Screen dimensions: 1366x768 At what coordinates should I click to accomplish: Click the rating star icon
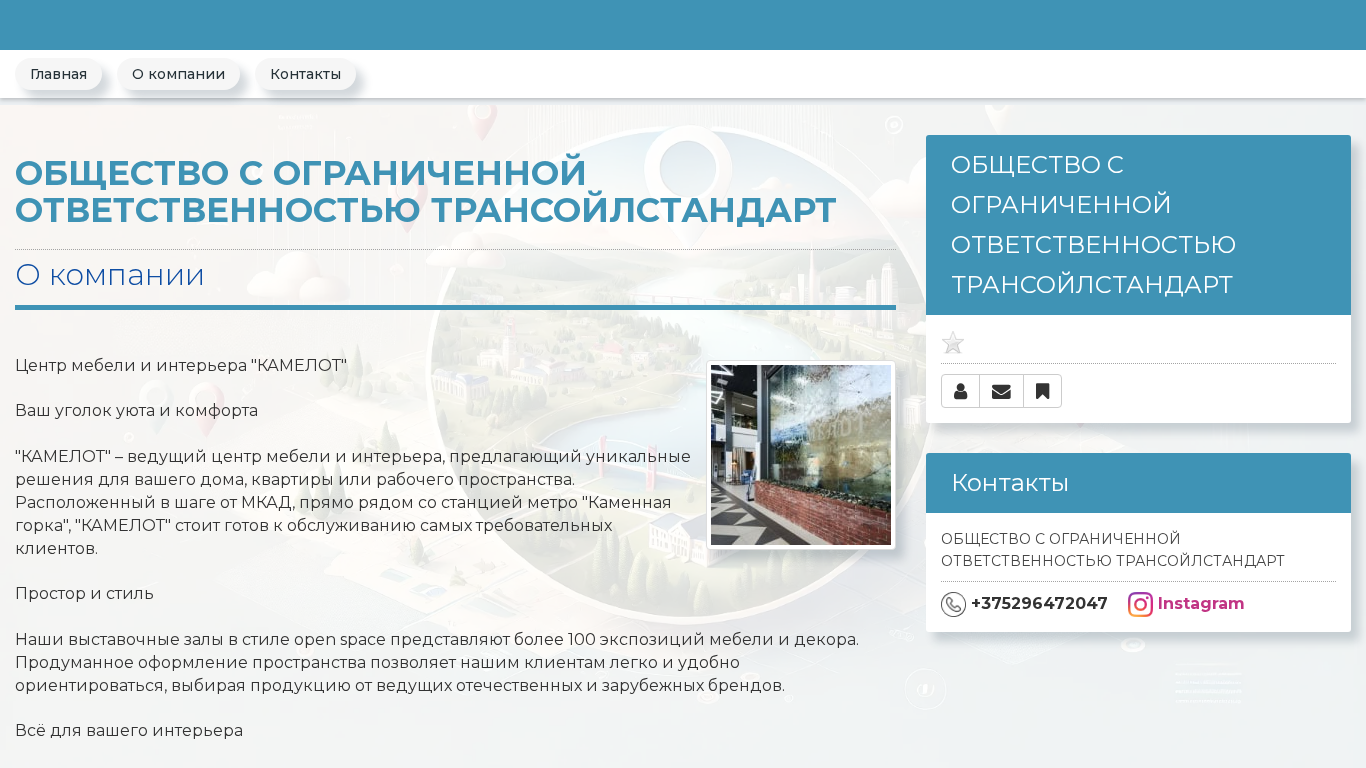tap(953, 343)
